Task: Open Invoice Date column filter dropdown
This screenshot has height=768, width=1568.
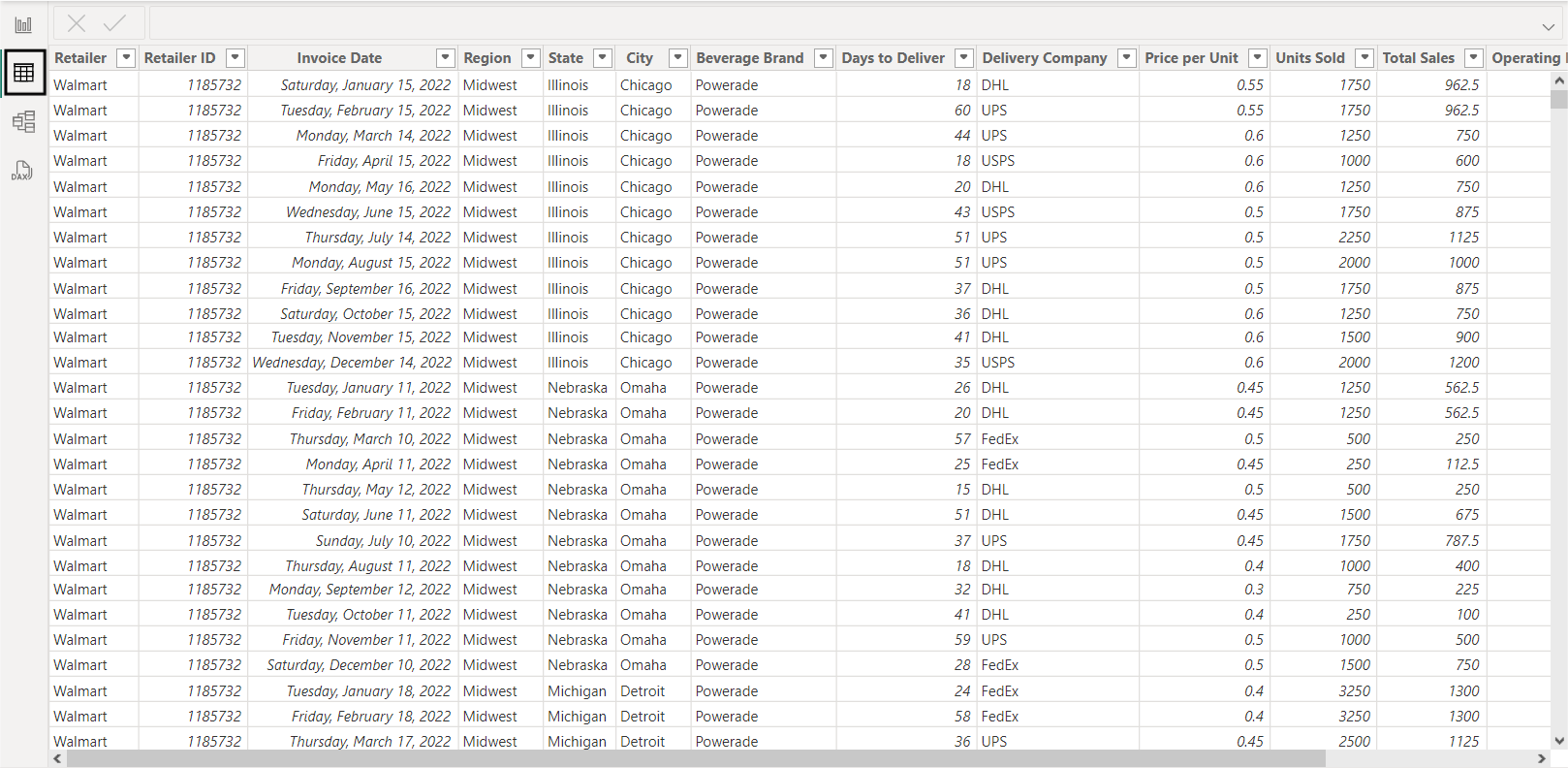Action: (446, 58)
